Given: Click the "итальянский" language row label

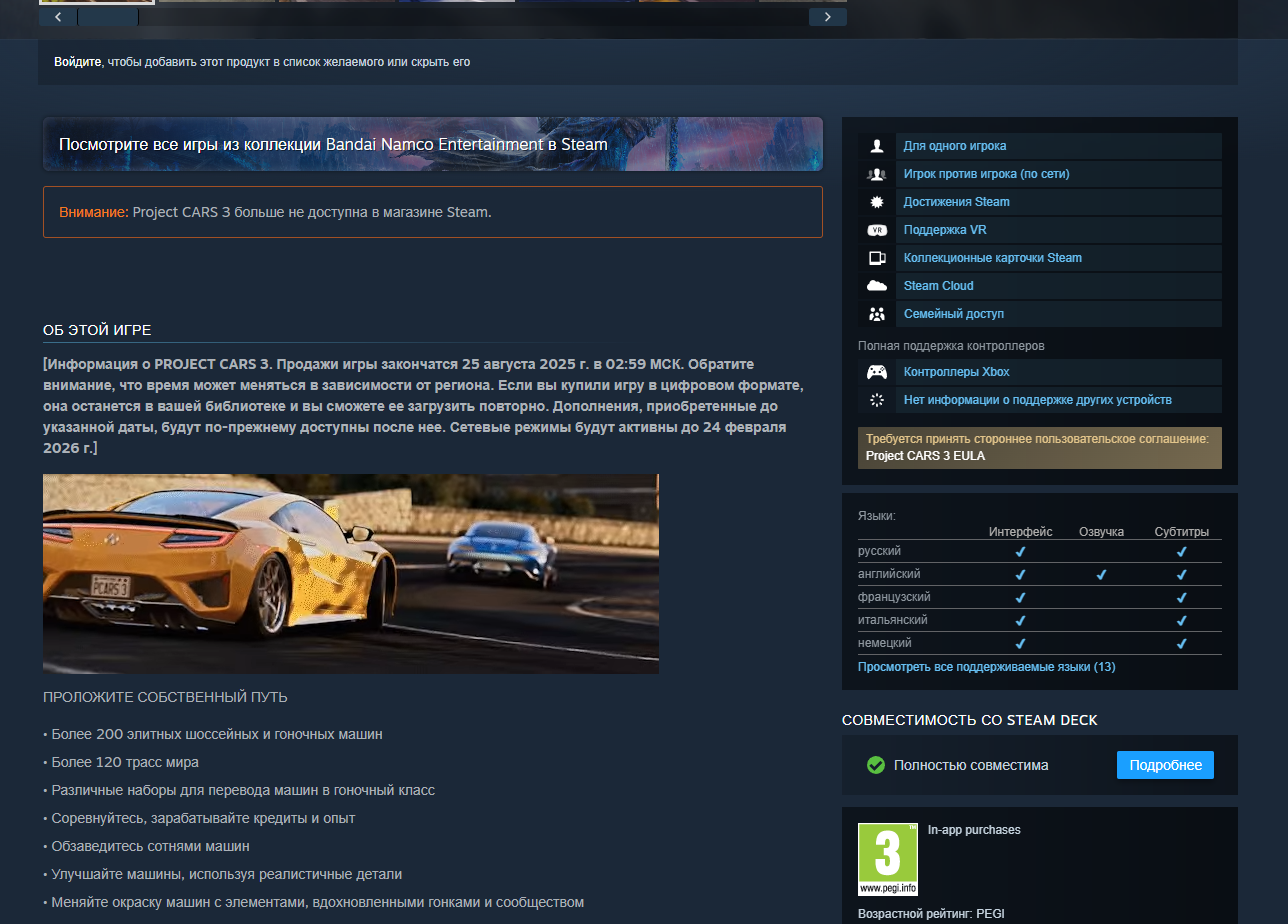Looking at the screenshot, I should 892,620.
